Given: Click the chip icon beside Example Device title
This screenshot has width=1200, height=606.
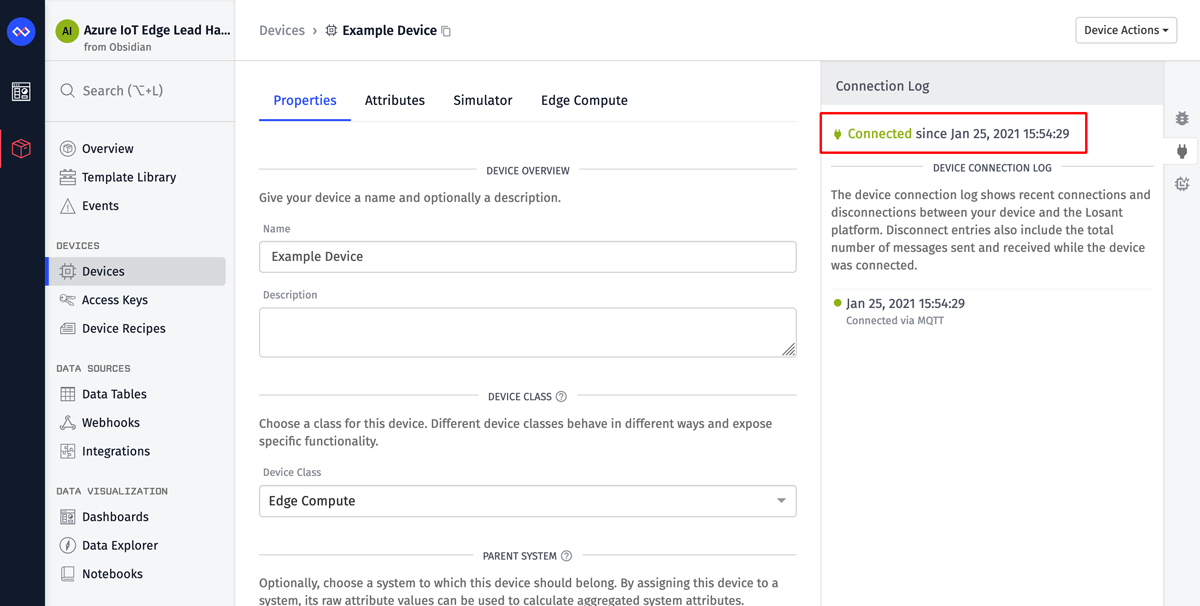Looking at the screenshot, I should click(x=332, y=31).
